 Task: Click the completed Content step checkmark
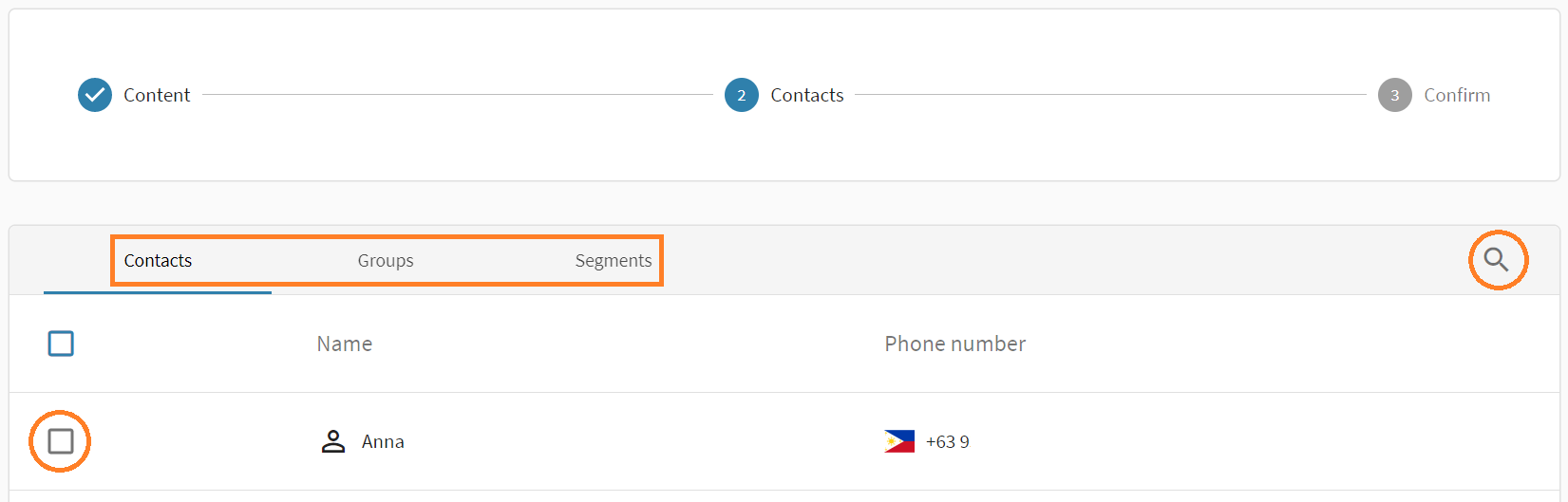tap(95, 95)
